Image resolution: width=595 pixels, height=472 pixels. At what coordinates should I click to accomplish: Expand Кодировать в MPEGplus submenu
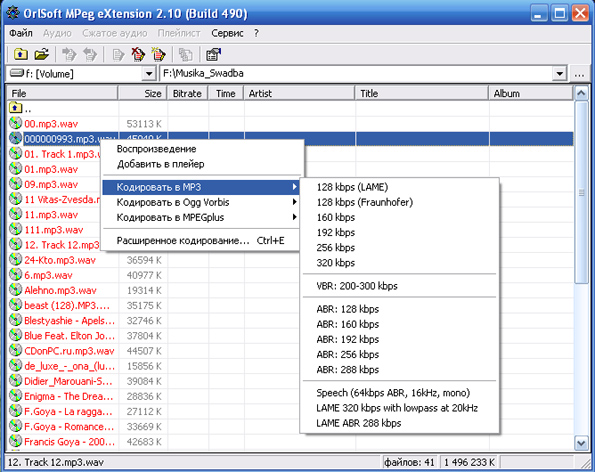click(x=201, y=217)
